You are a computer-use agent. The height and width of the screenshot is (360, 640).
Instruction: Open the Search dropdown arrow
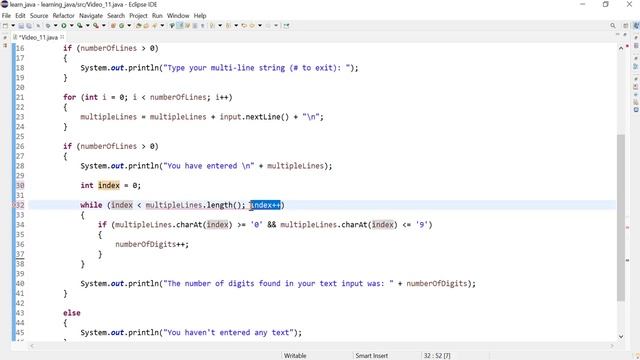coord(162,25)
